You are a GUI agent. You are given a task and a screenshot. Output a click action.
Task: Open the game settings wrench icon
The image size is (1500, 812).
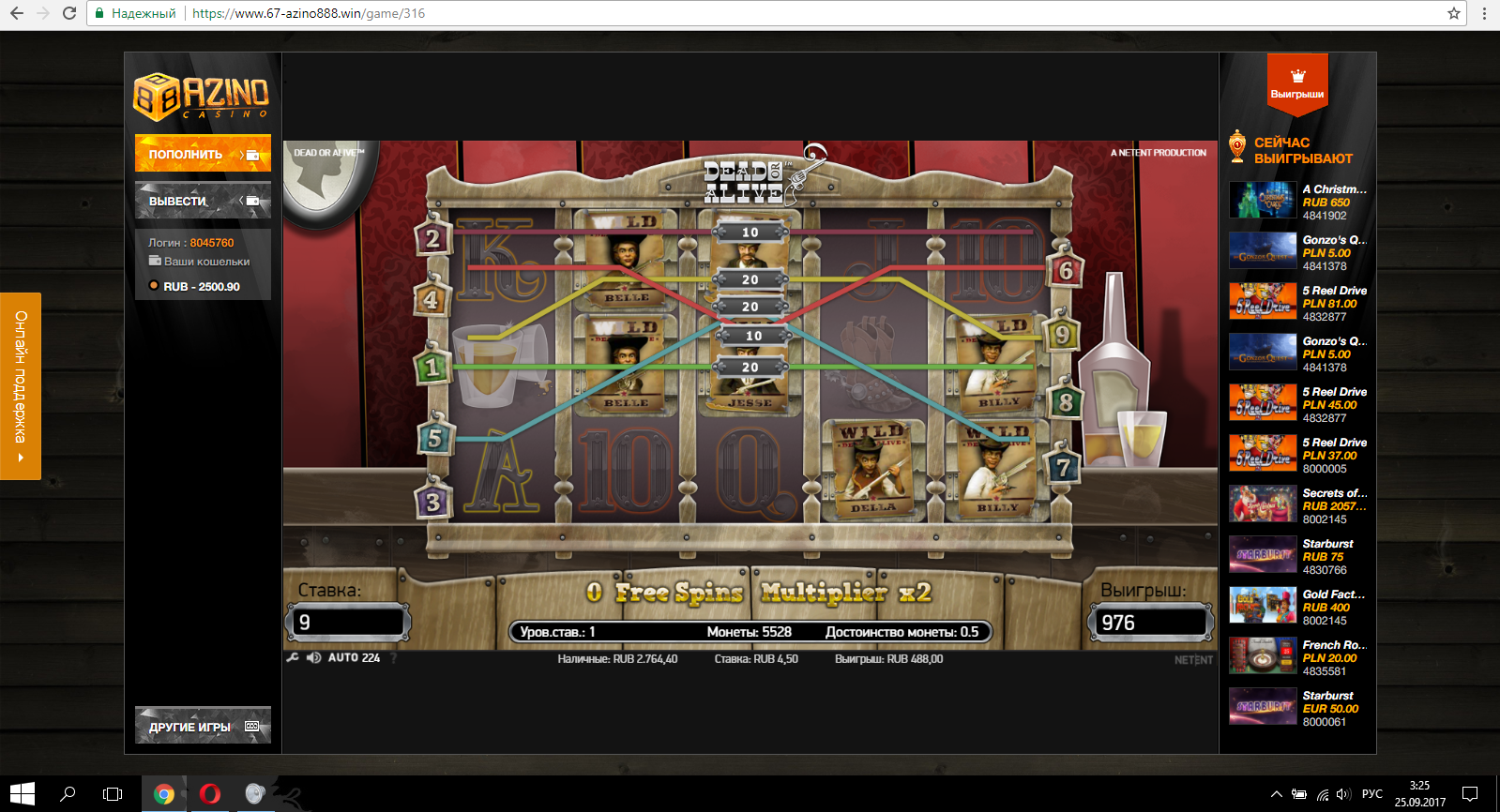coord(293,658)
